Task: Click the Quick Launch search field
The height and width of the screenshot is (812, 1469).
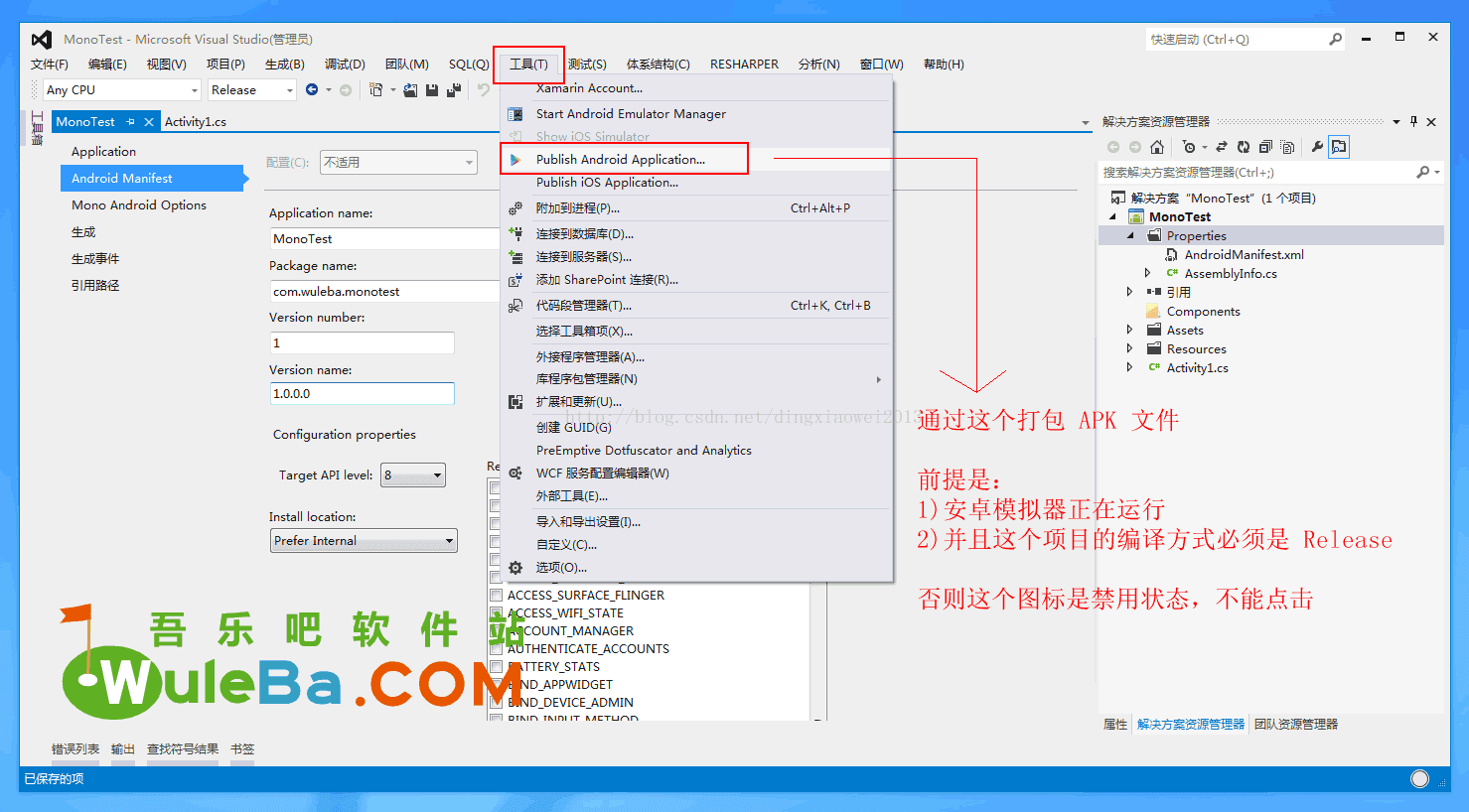Action: pyautogui.click(x=1237, y=40)
